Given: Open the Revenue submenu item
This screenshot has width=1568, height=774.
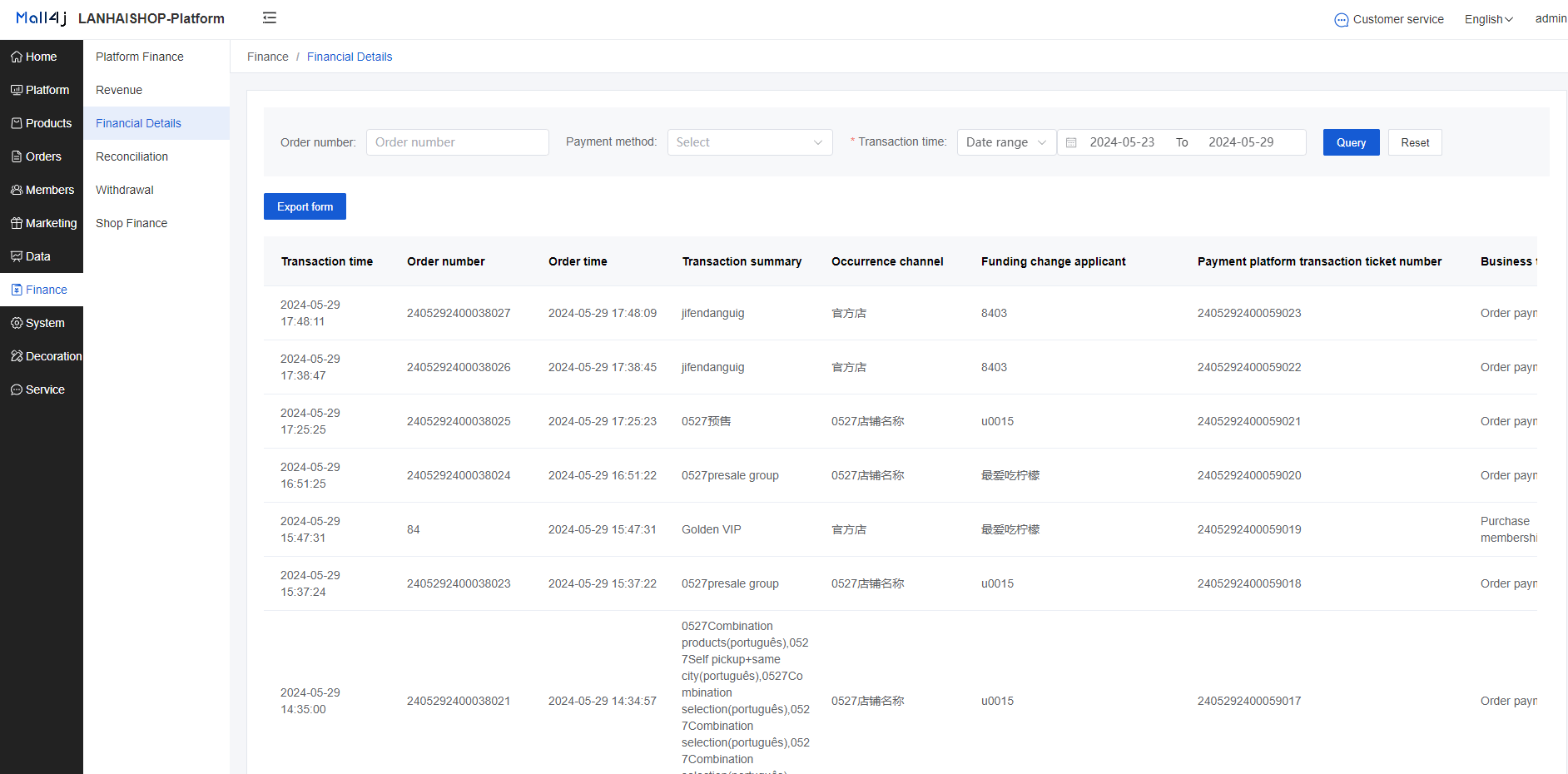Looking at the screenshot, I should 119,90.
